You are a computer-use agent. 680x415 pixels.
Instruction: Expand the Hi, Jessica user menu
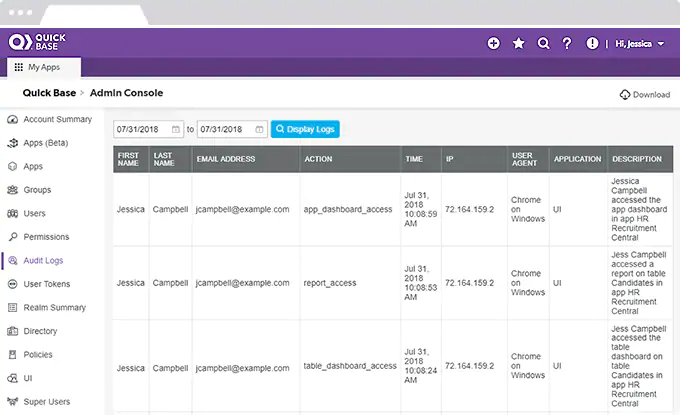(x=640, y=44)
